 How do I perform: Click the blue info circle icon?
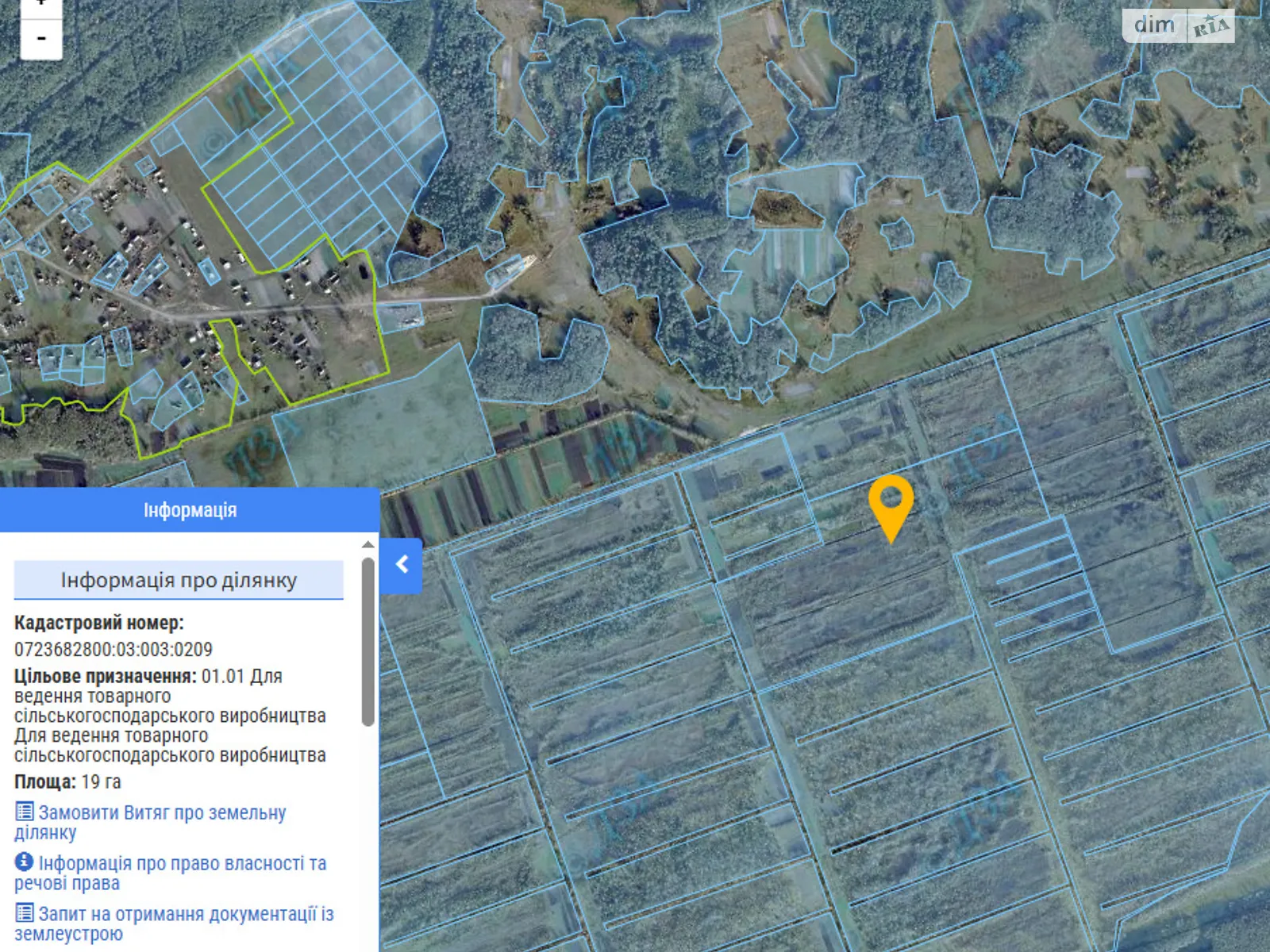[25, 862]
